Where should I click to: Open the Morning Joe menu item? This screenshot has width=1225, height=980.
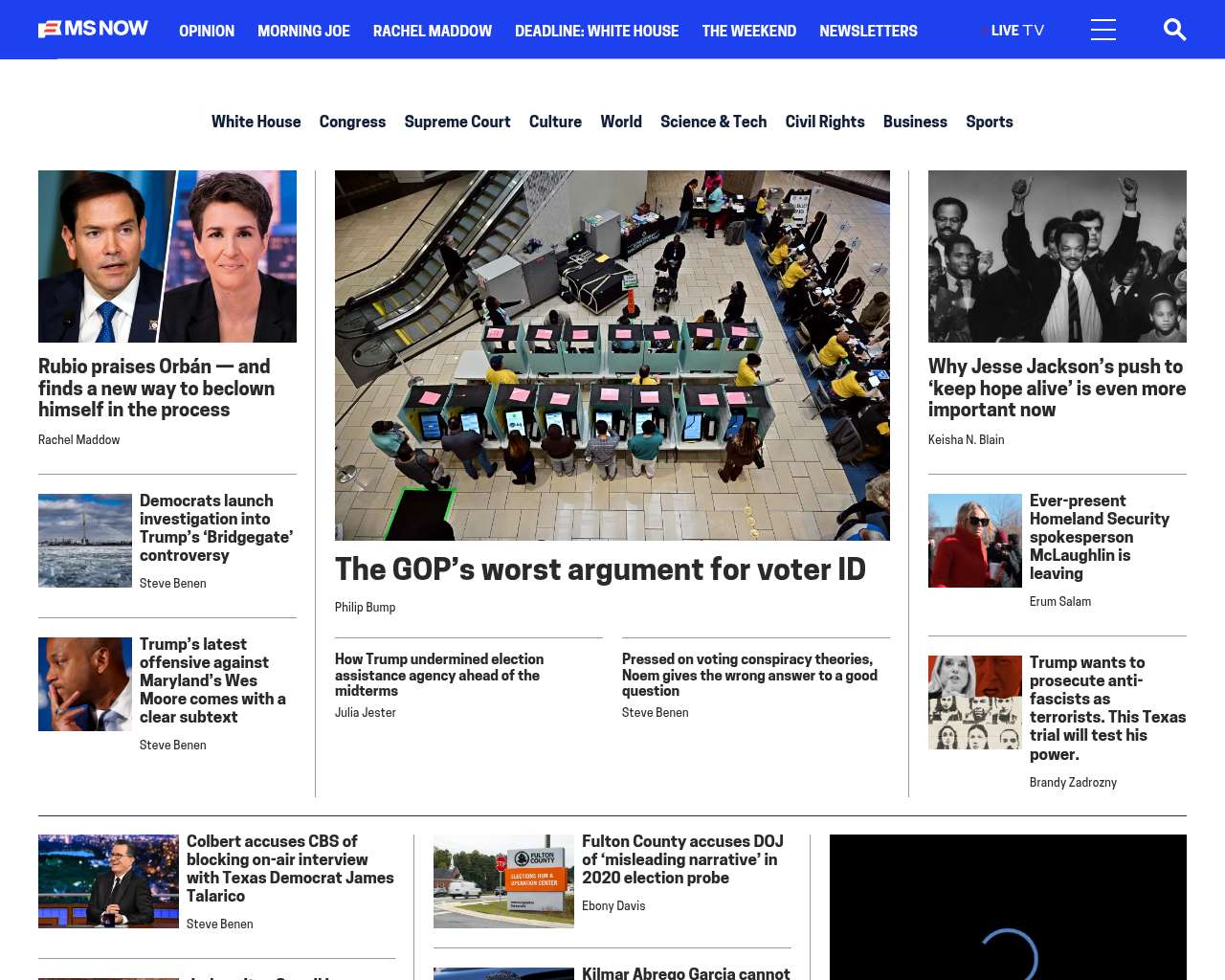pyautogui.click(x=303, y=31)
